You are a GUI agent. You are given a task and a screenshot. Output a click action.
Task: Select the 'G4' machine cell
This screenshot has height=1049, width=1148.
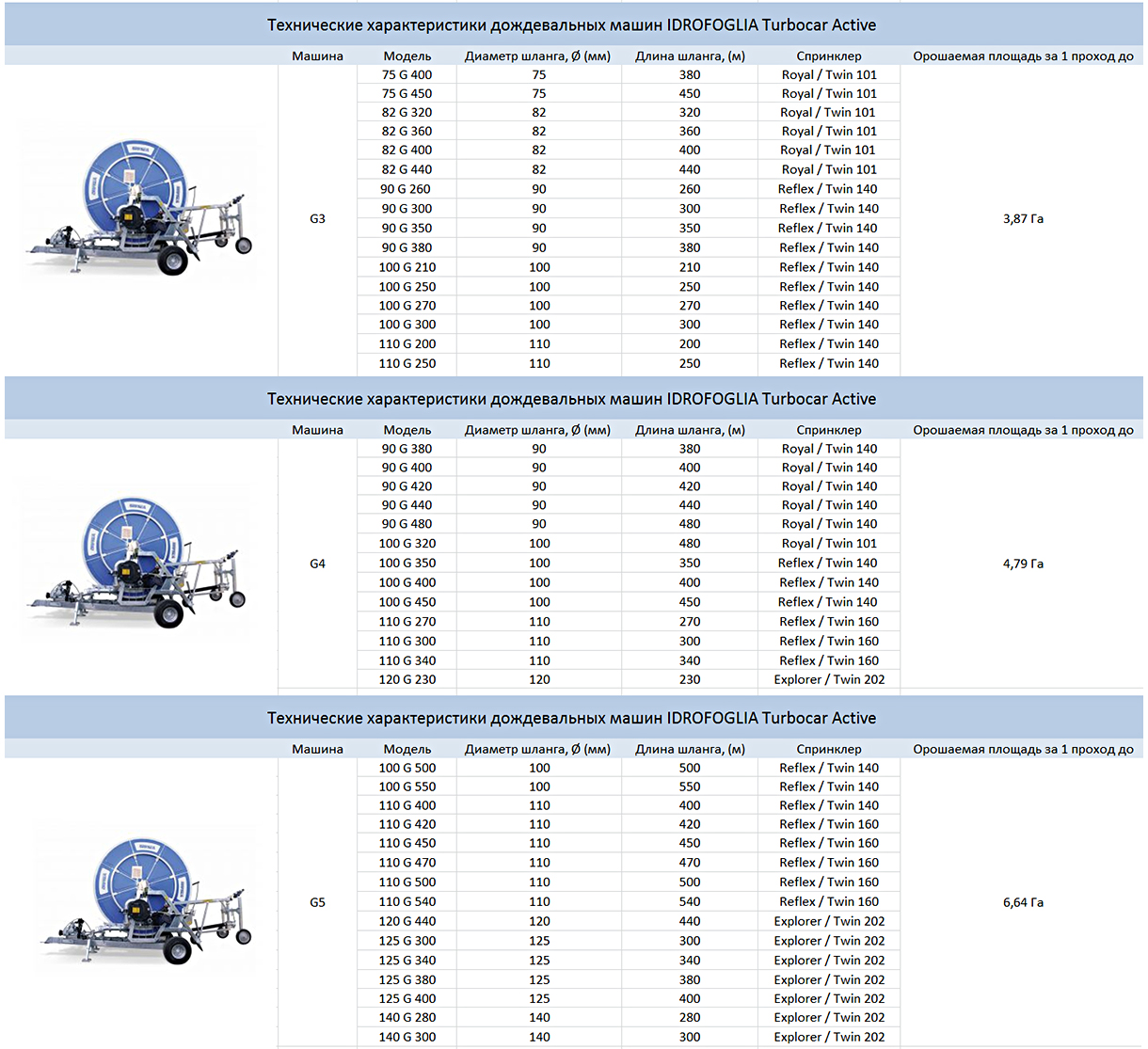point(317,564)
